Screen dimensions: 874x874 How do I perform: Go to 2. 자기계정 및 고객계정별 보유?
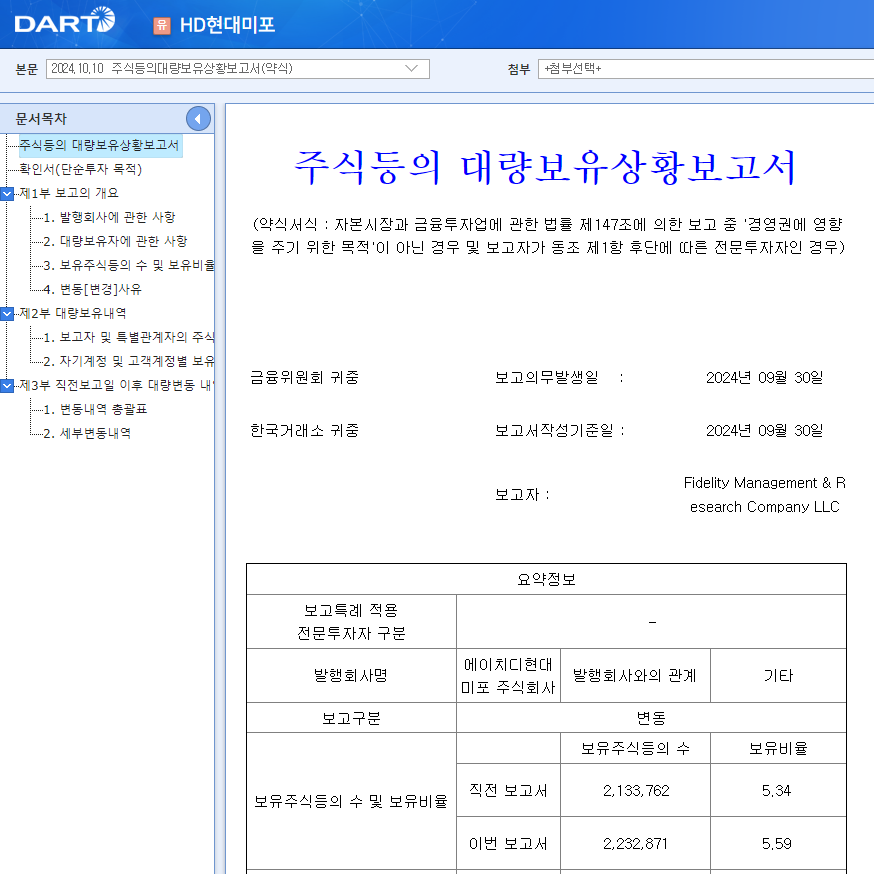coord(129,361)
